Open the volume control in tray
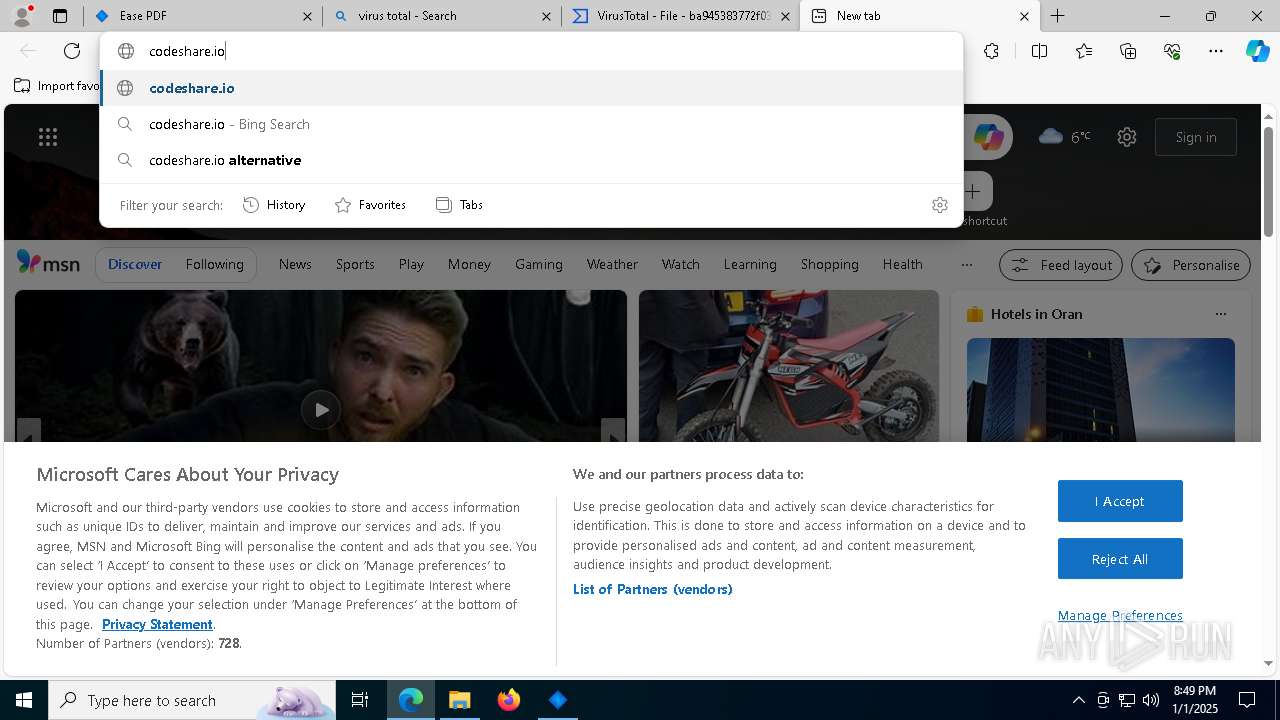Screen dimensions: 1280x720 pyautogui.click(x=1151, y=700)
